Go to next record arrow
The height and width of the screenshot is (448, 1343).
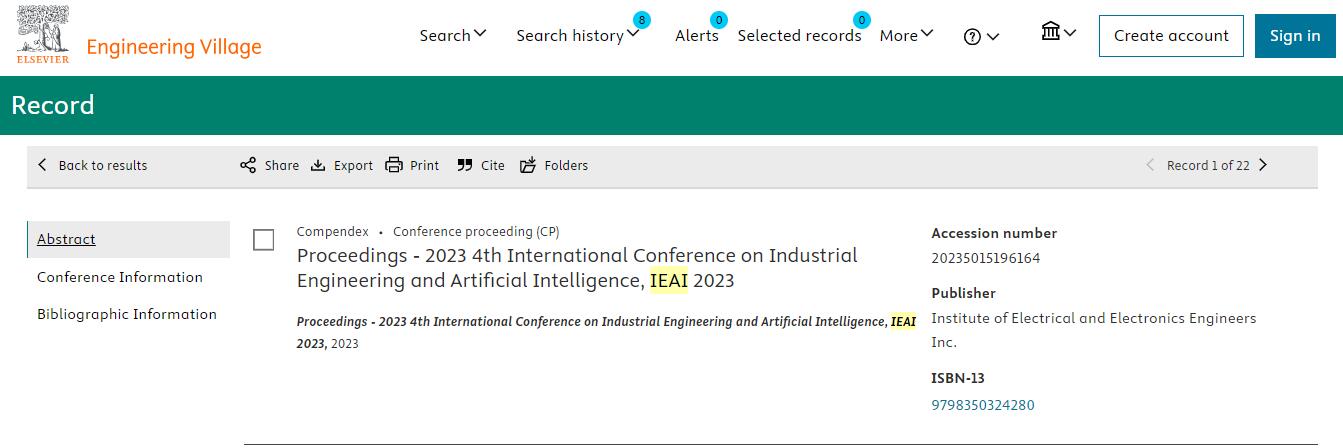click(x=1263, y=165)
